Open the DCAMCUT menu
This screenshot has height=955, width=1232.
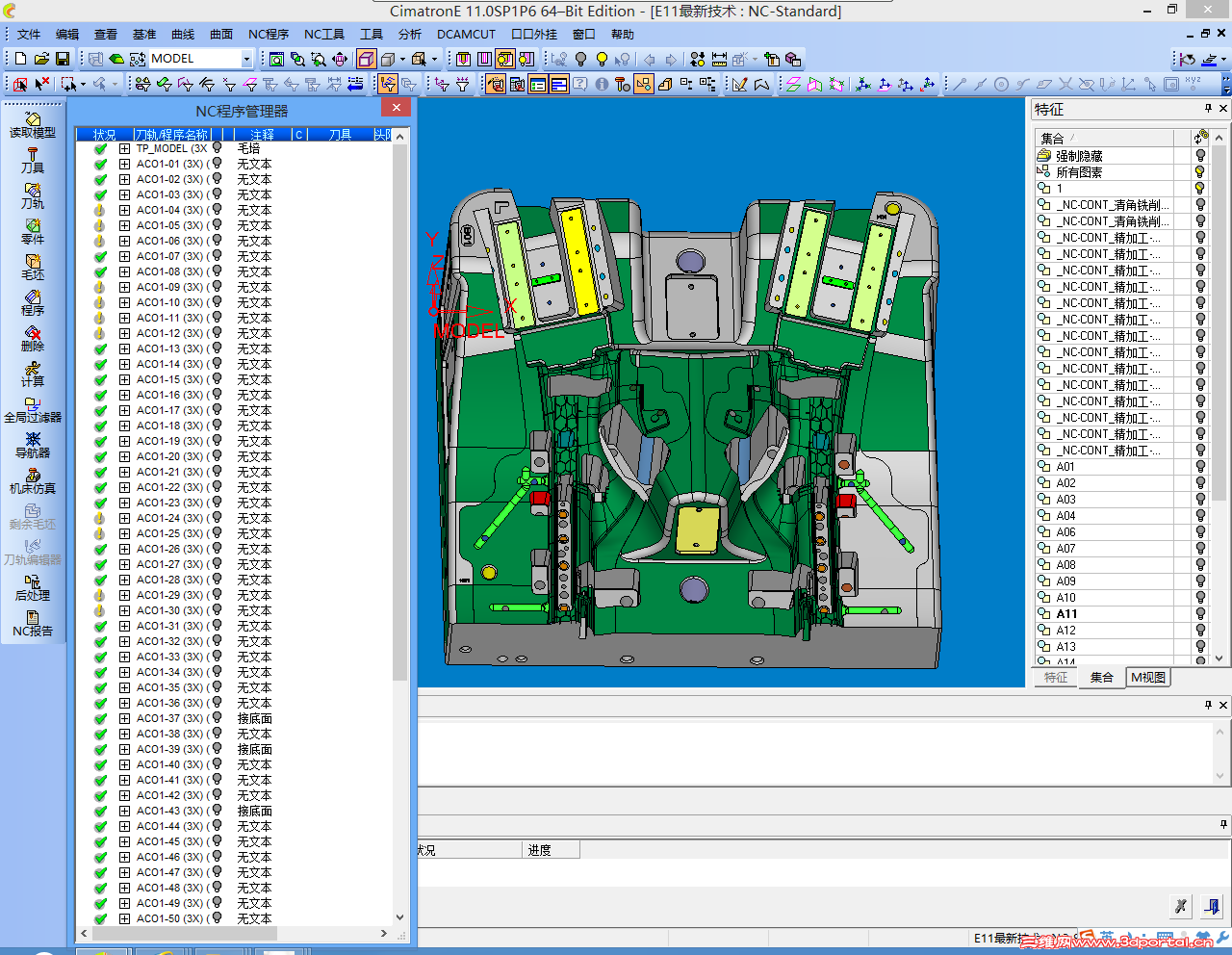[x=466, y=35]
